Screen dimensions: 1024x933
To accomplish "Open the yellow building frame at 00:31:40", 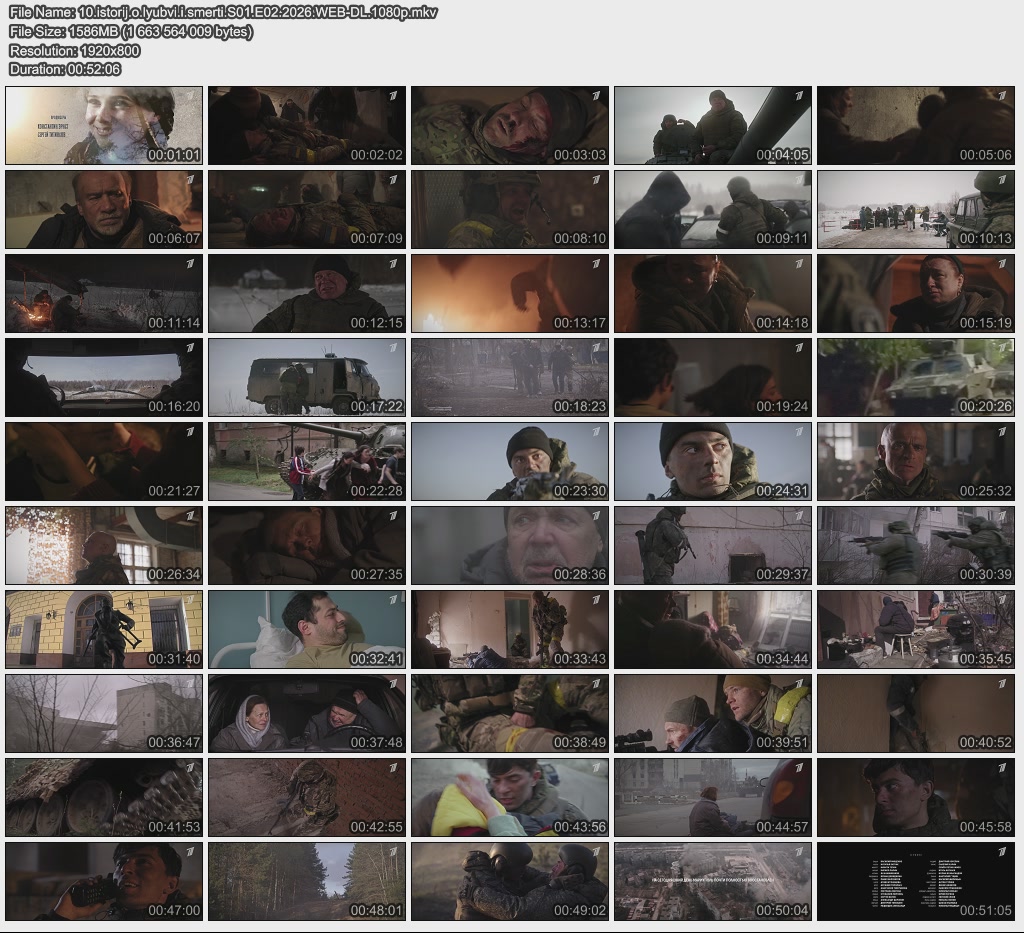I will 104,629.
